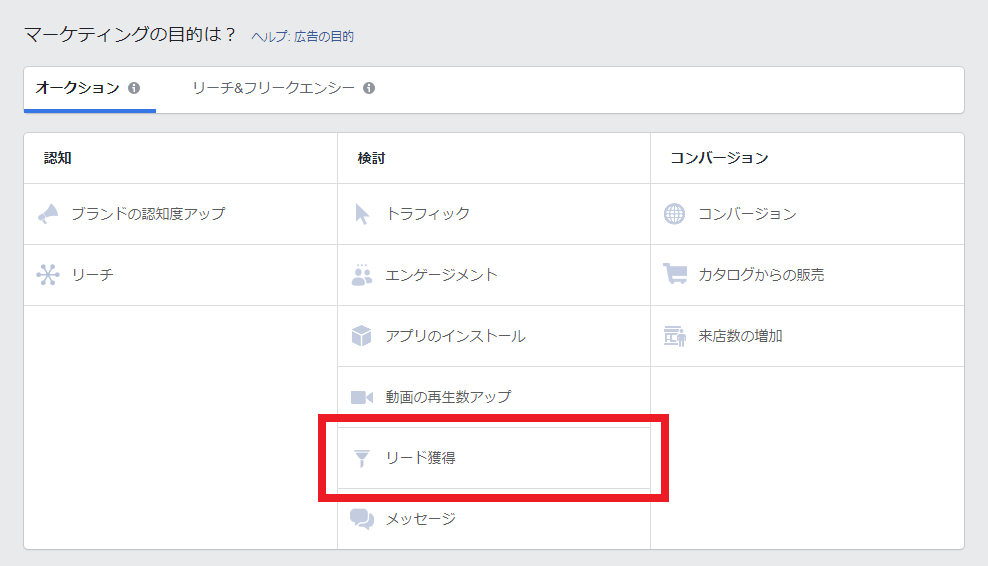988x566 pixels.
Task: Switch to the リーチ&フリークエンシー tab
Action: tap(284, 89)
